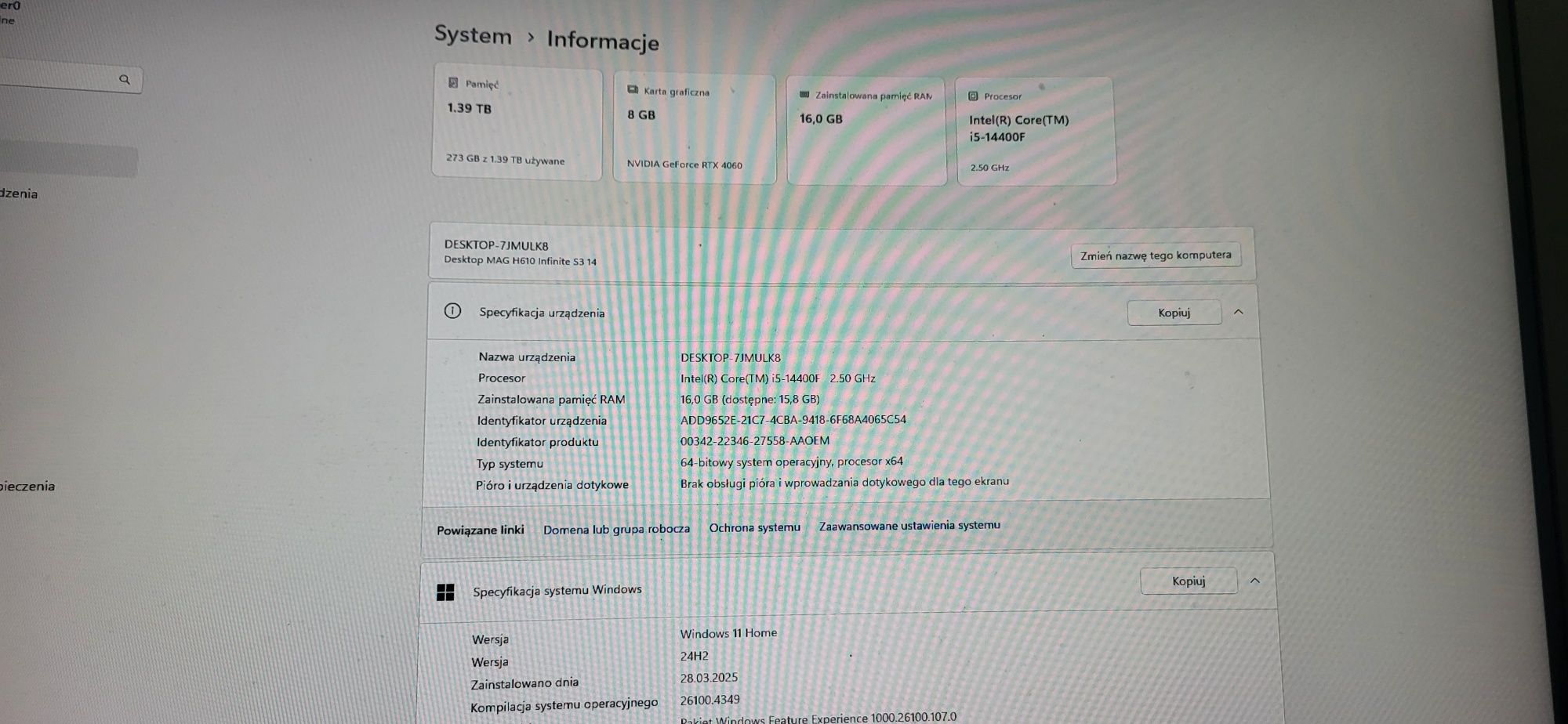Screen dimensions: 1568x724
Task: Click the Windows logo beside Specyfikacja systemu
Action: point(445,592)
